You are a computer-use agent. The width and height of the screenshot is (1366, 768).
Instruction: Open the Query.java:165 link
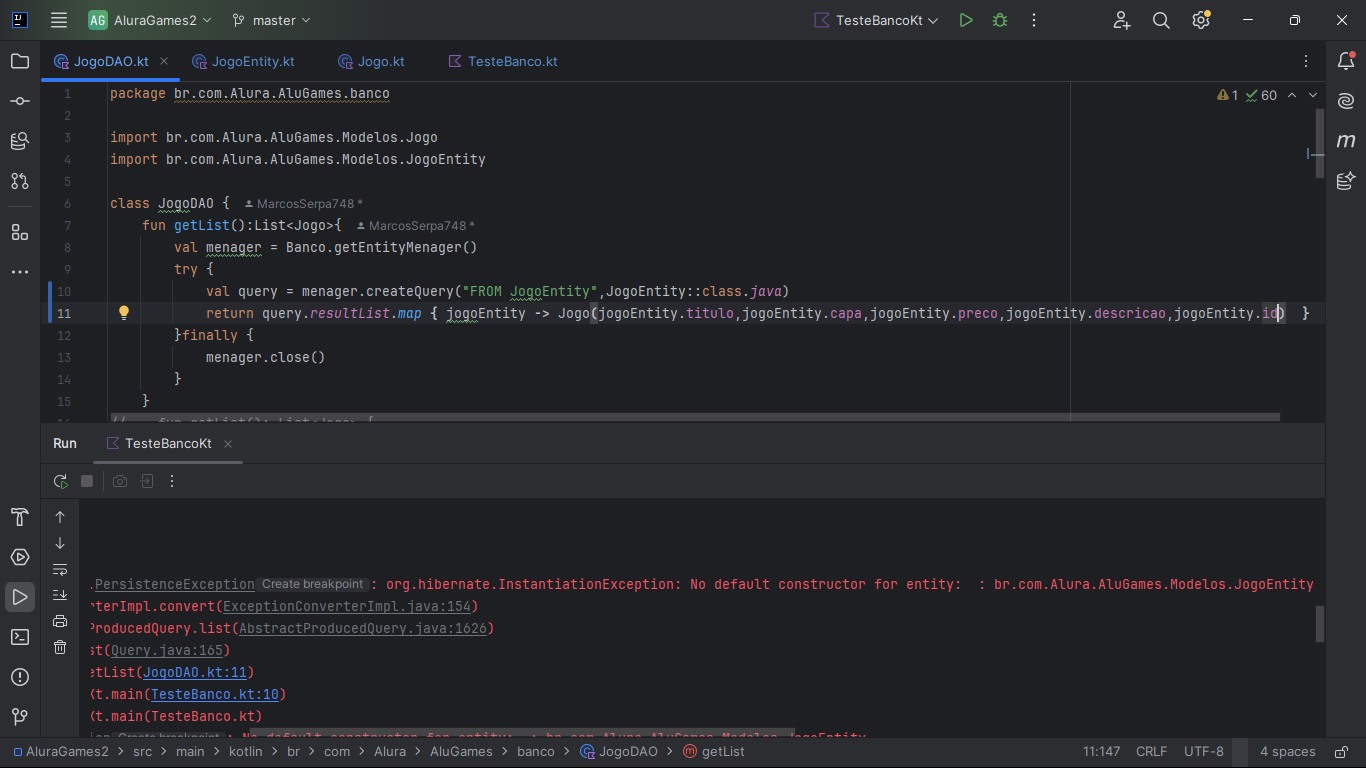[x=167, y=650]
